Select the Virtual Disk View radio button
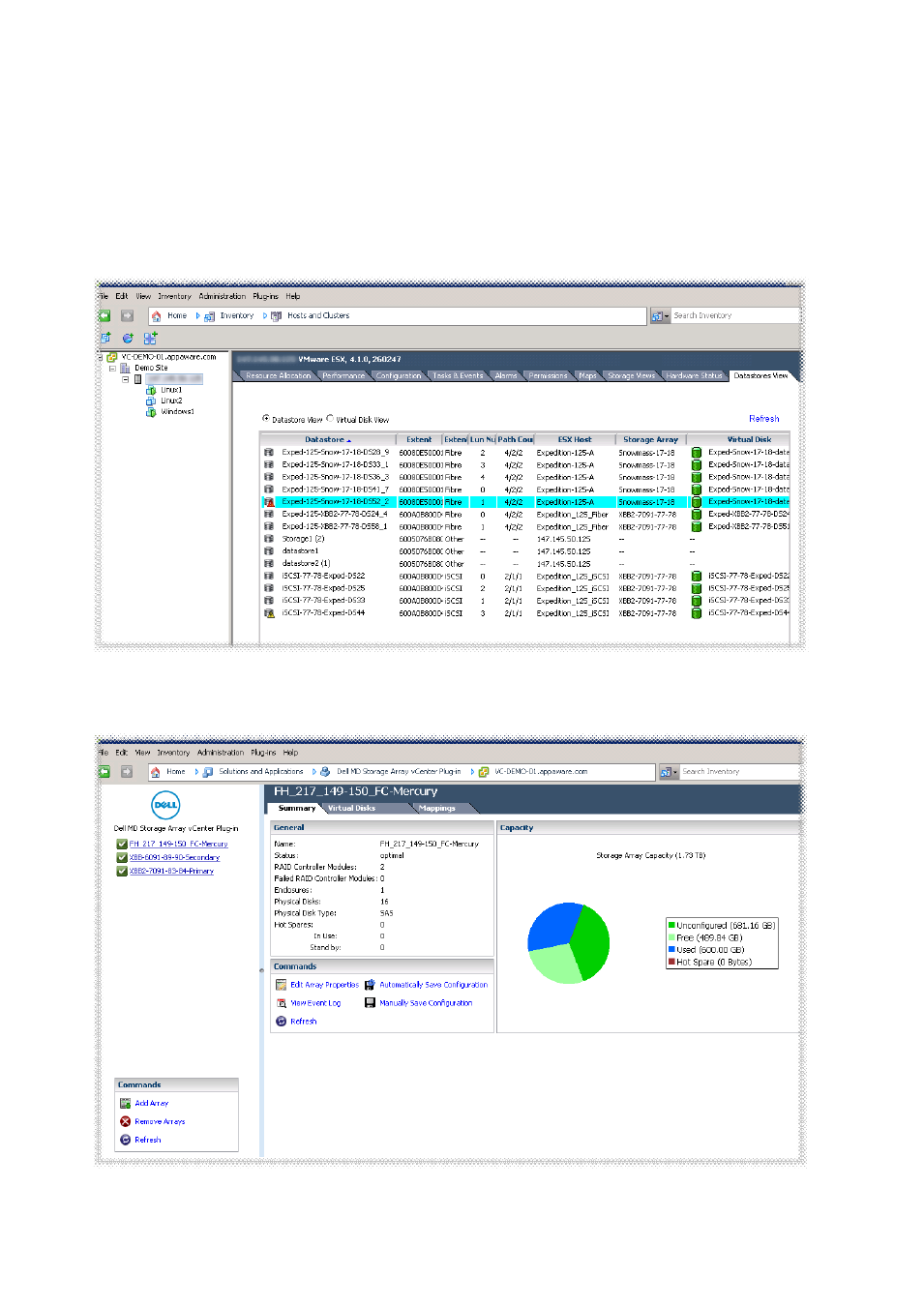Image resolution: width=924 pixels, height=1306 pixels. click(330, 419)
